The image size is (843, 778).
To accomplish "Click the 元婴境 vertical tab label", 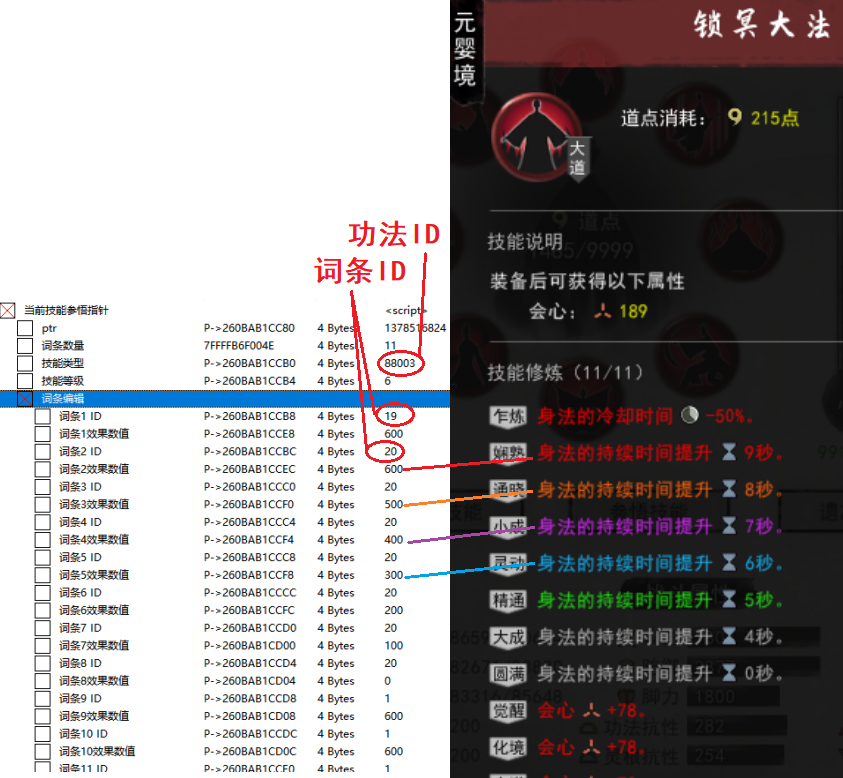I will point(465,48).
